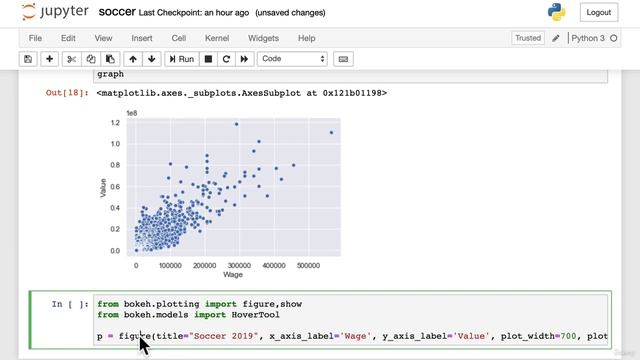Open the Cell menu

(179, 38)
